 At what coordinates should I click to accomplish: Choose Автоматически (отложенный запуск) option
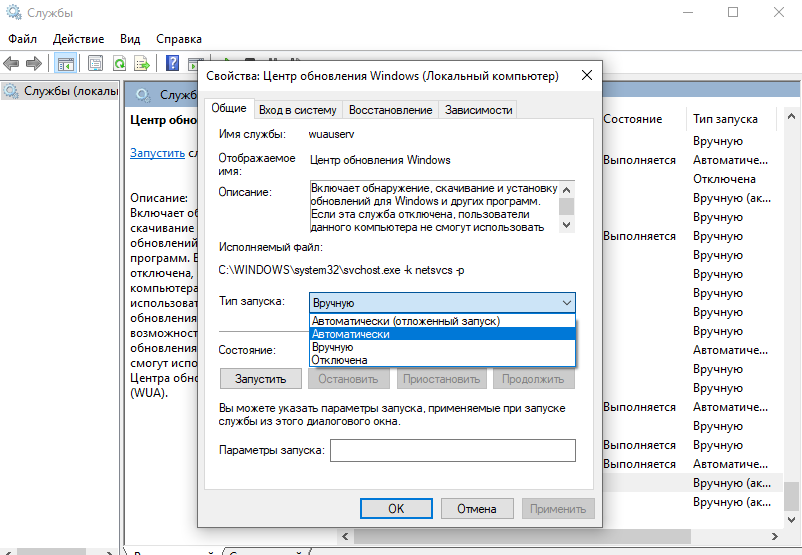(442, 321)
